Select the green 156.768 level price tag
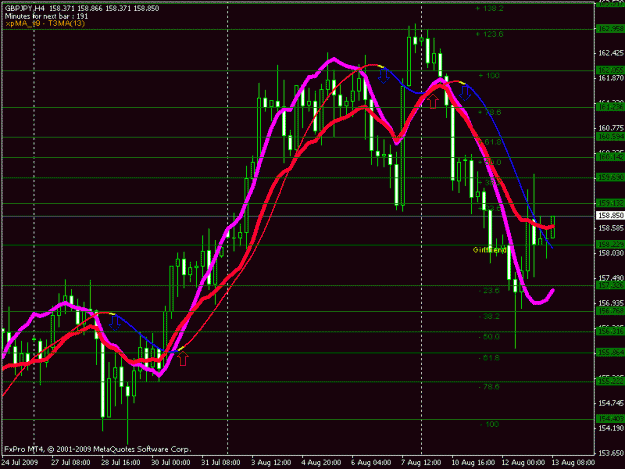Image resolution: width=625 pixels, height=469 pixels. click(x=610, y=311)
